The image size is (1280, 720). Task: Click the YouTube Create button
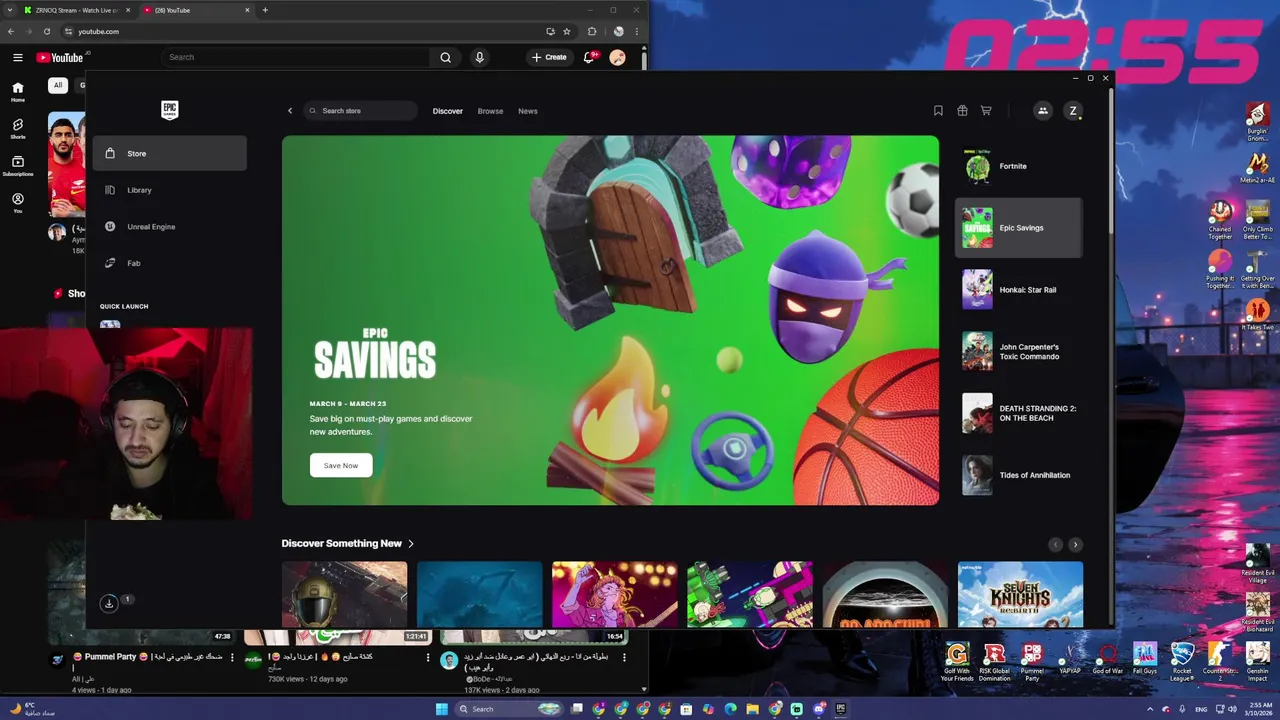pos(549,57)
